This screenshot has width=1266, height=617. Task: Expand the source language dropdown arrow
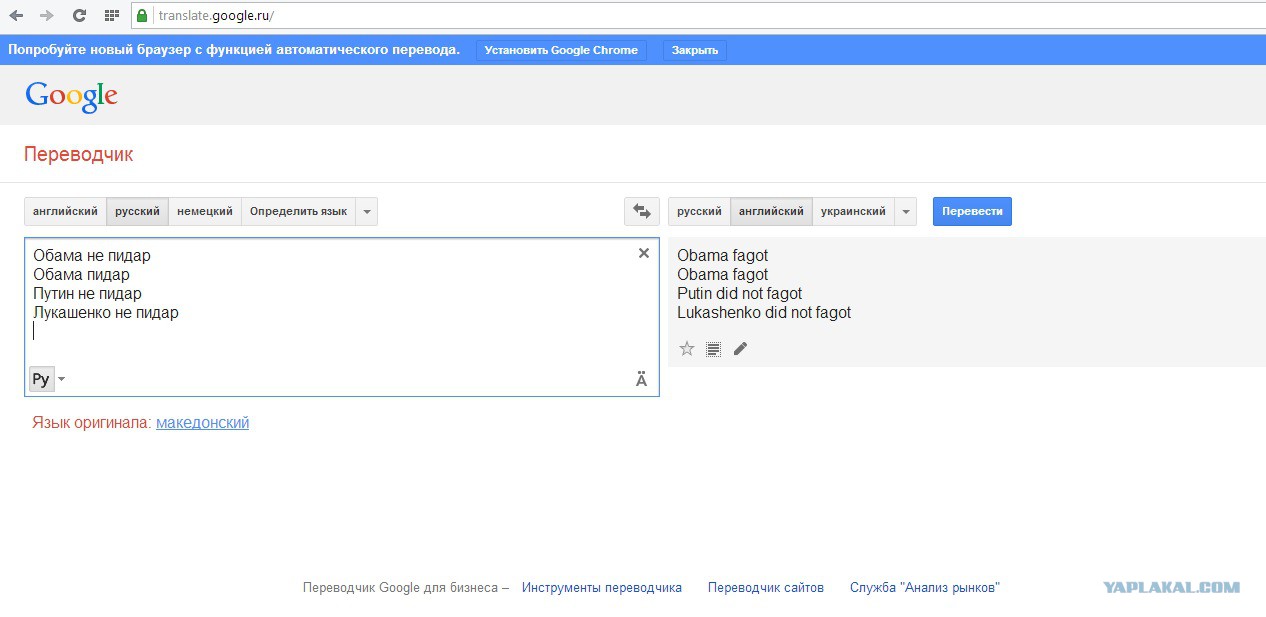coord(367,211)
